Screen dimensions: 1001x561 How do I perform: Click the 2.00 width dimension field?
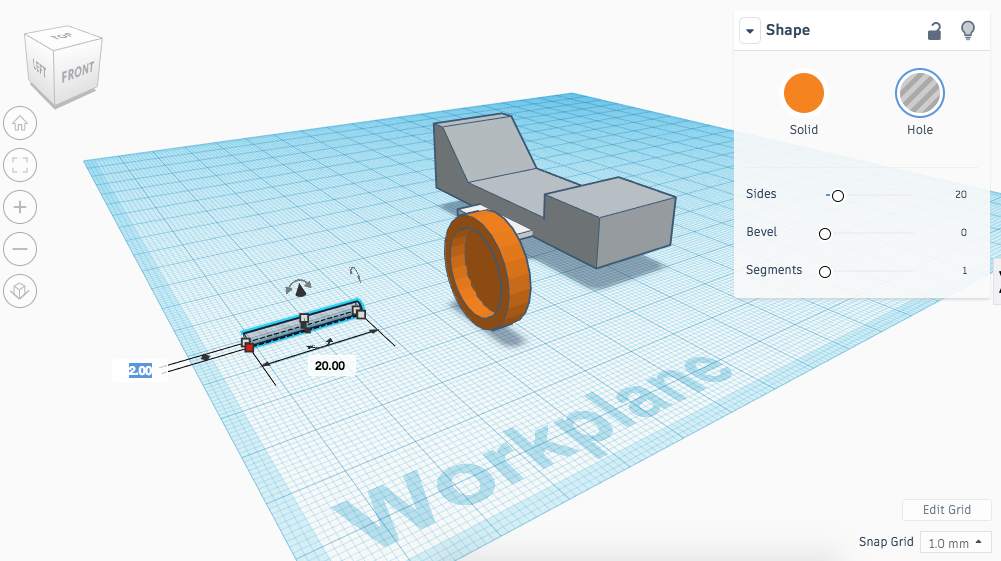(x=140, y=370)
